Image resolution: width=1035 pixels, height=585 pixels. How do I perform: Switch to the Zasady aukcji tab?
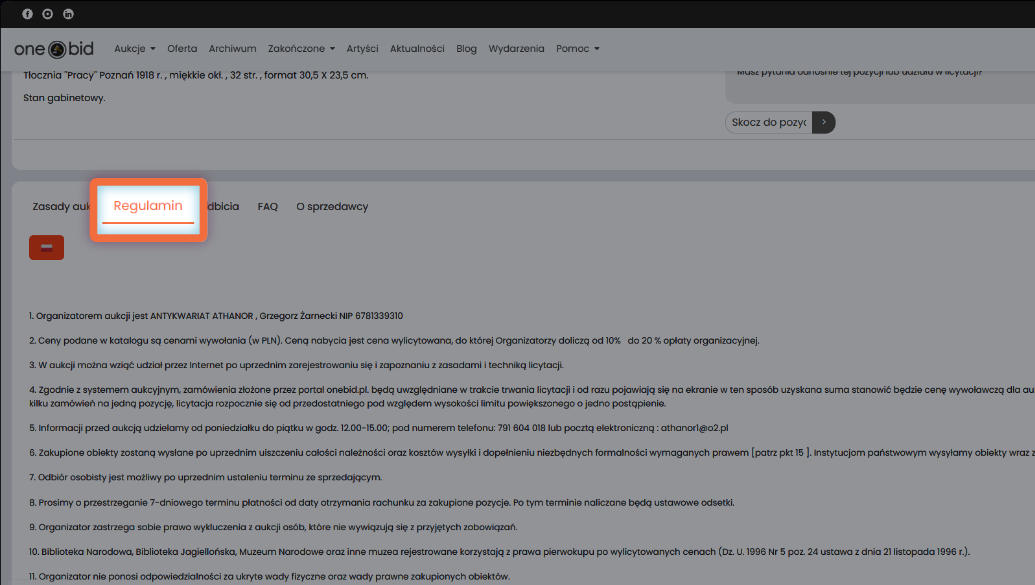pyautogui.click(x=61, y=207)
